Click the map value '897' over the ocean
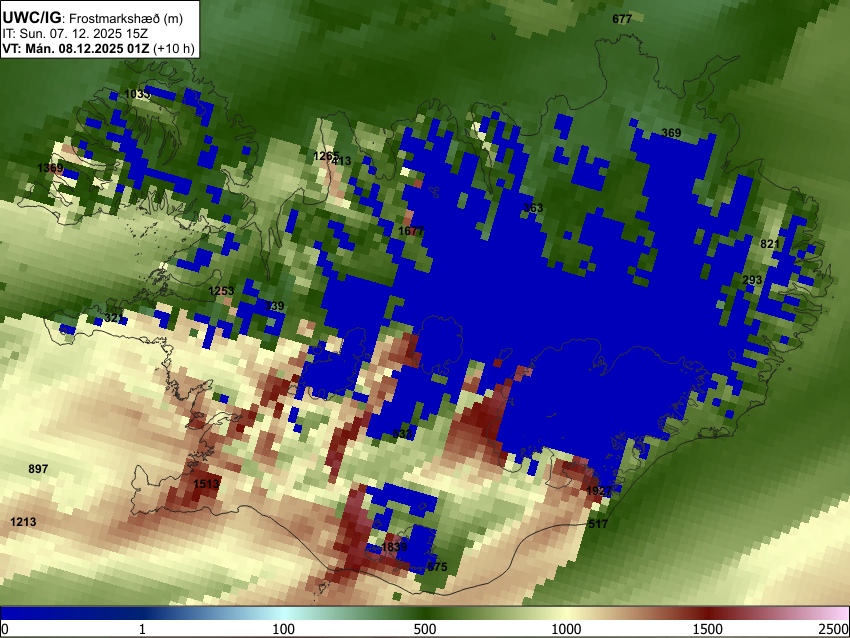The height and width of the screenshot is (638, 850). click(38, 469)
